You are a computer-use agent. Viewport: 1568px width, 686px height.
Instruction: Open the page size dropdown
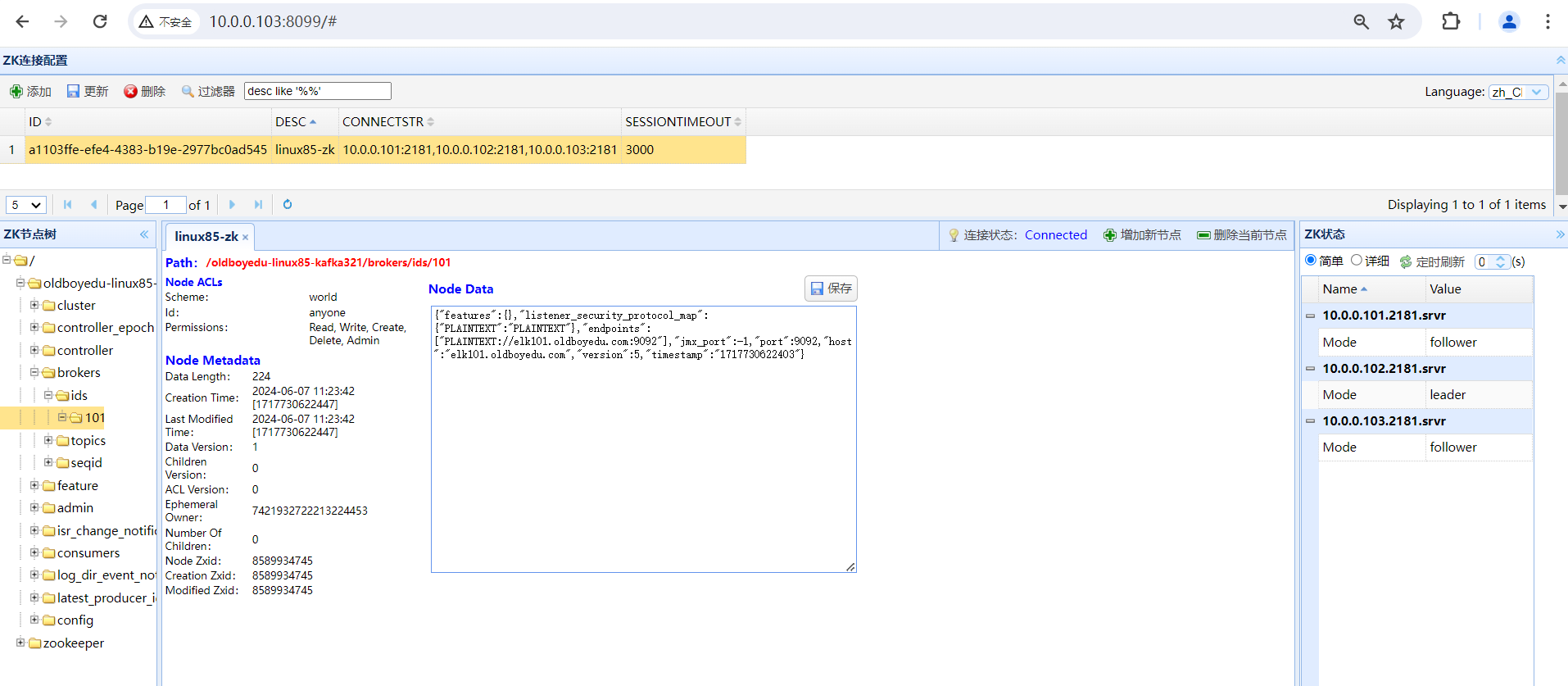tap(25, 205)
